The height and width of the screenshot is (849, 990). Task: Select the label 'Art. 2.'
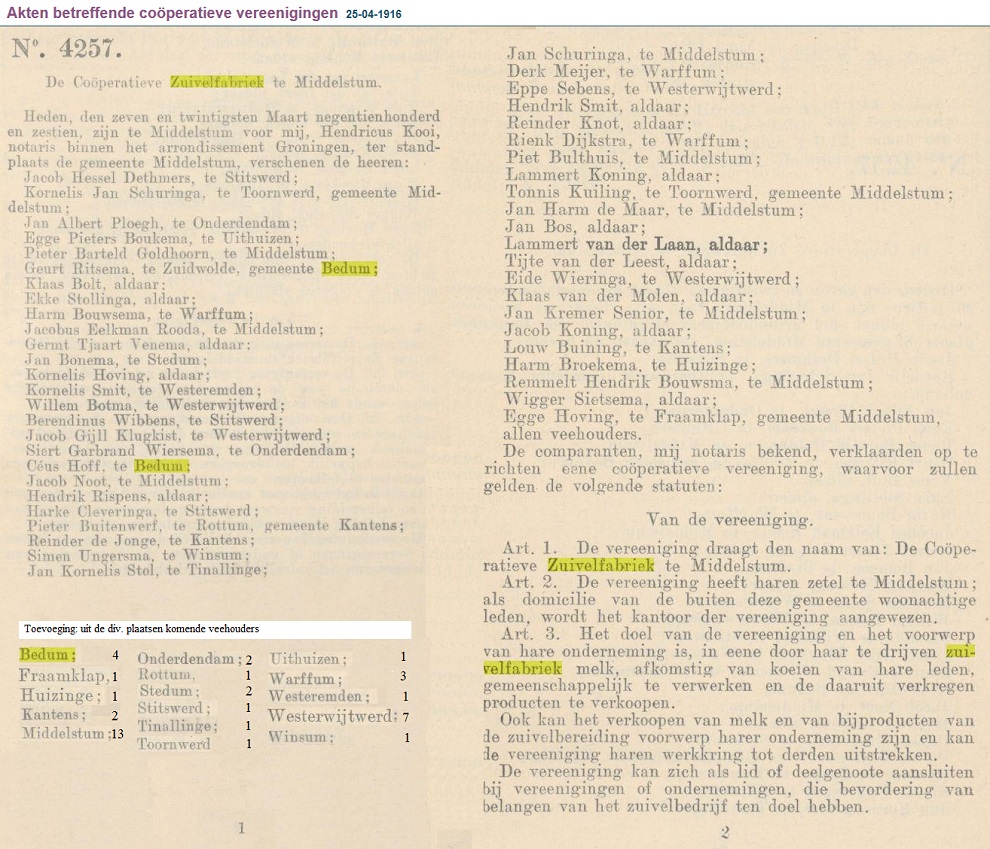(x=530, y=582)
